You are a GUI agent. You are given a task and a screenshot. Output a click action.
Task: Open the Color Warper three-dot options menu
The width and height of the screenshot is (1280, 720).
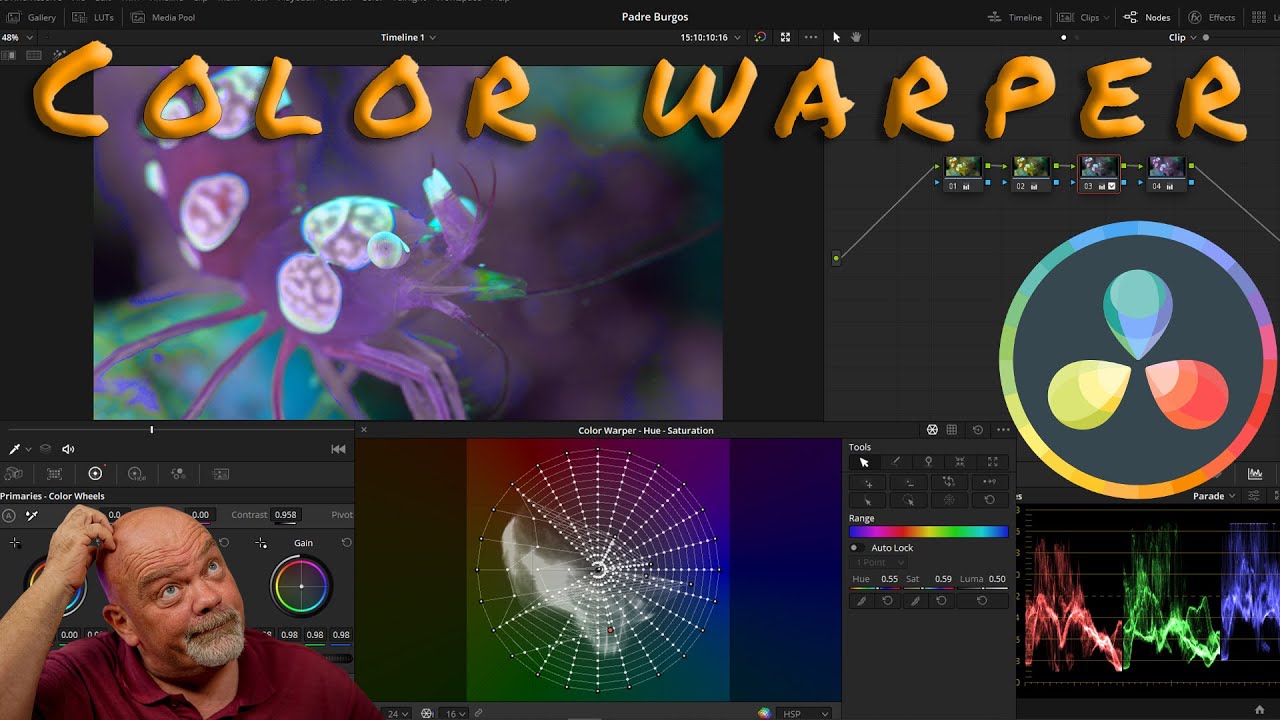coord(1003,430)
